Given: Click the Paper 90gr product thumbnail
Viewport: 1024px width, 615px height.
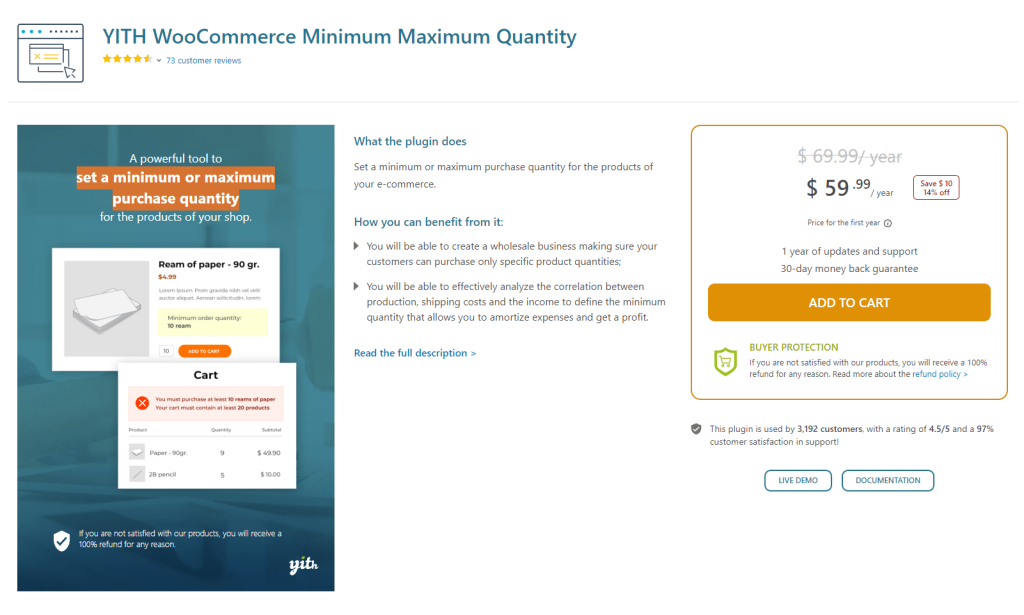Looking at the screenshot, I should 137,452.
